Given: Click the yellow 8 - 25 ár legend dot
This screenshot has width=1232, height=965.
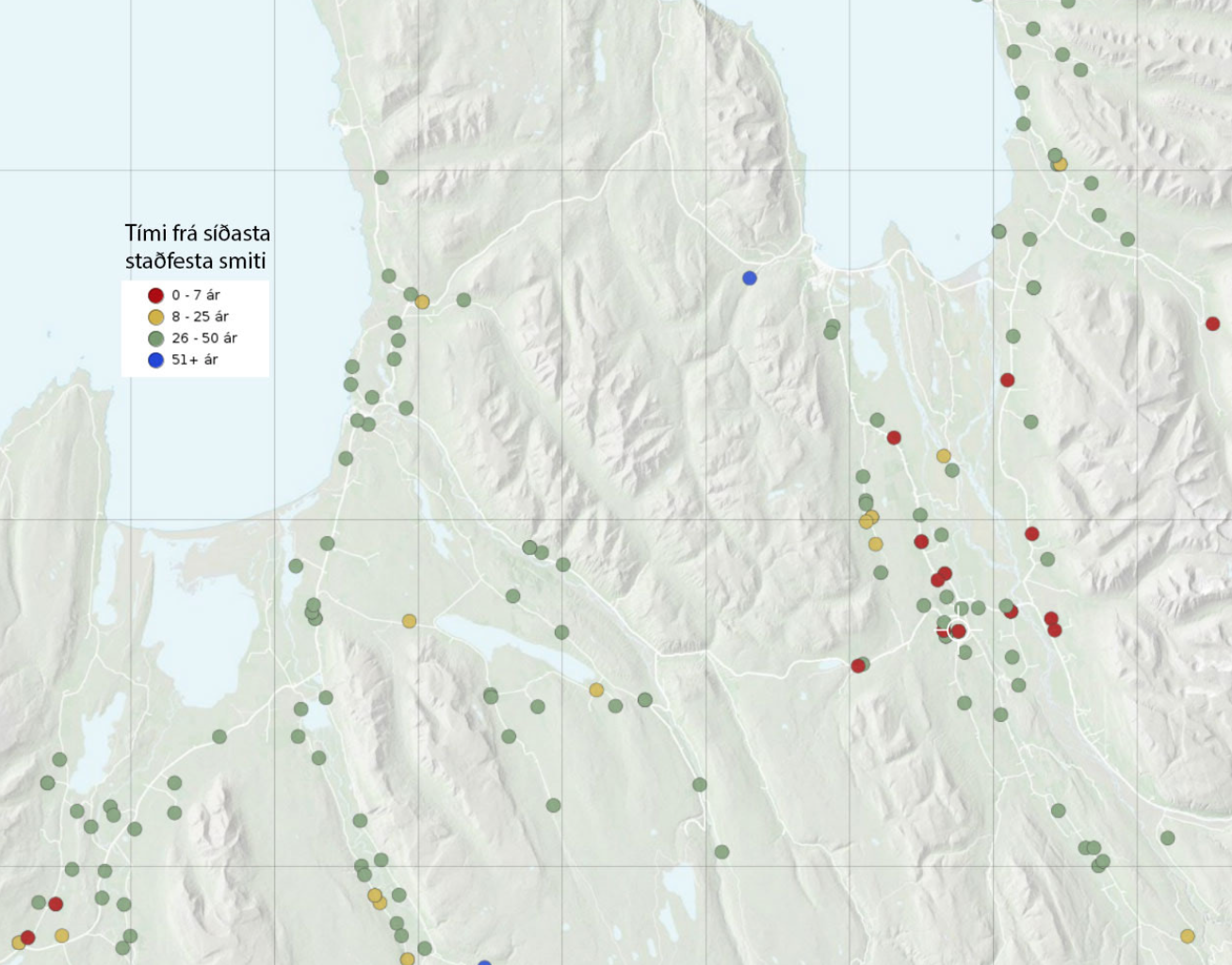Looking at the screenshot, I should click(x=156, y=317).
